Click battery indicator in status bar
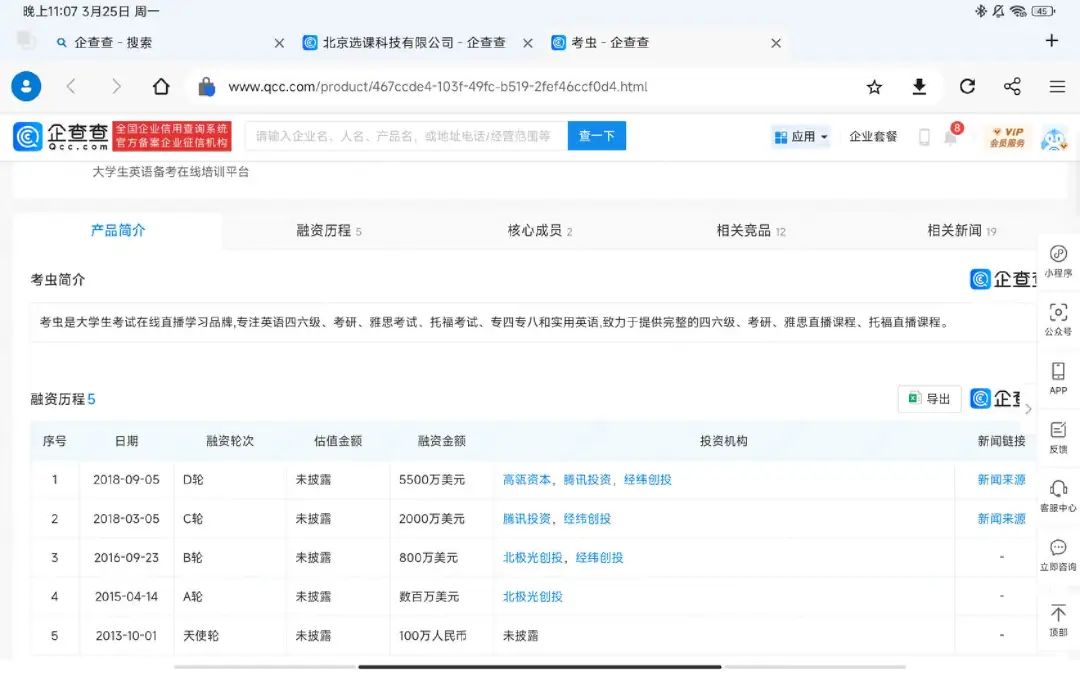Viewport: 1080px width, 675px height. pos(1043,11)
